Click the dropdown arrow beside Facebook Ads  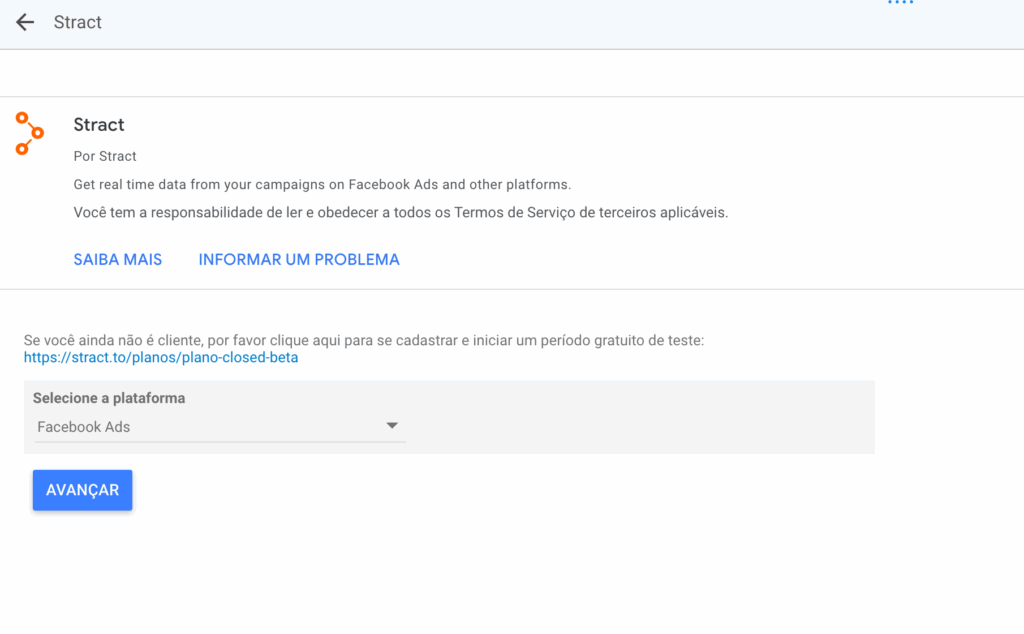(x=392, y=426)
